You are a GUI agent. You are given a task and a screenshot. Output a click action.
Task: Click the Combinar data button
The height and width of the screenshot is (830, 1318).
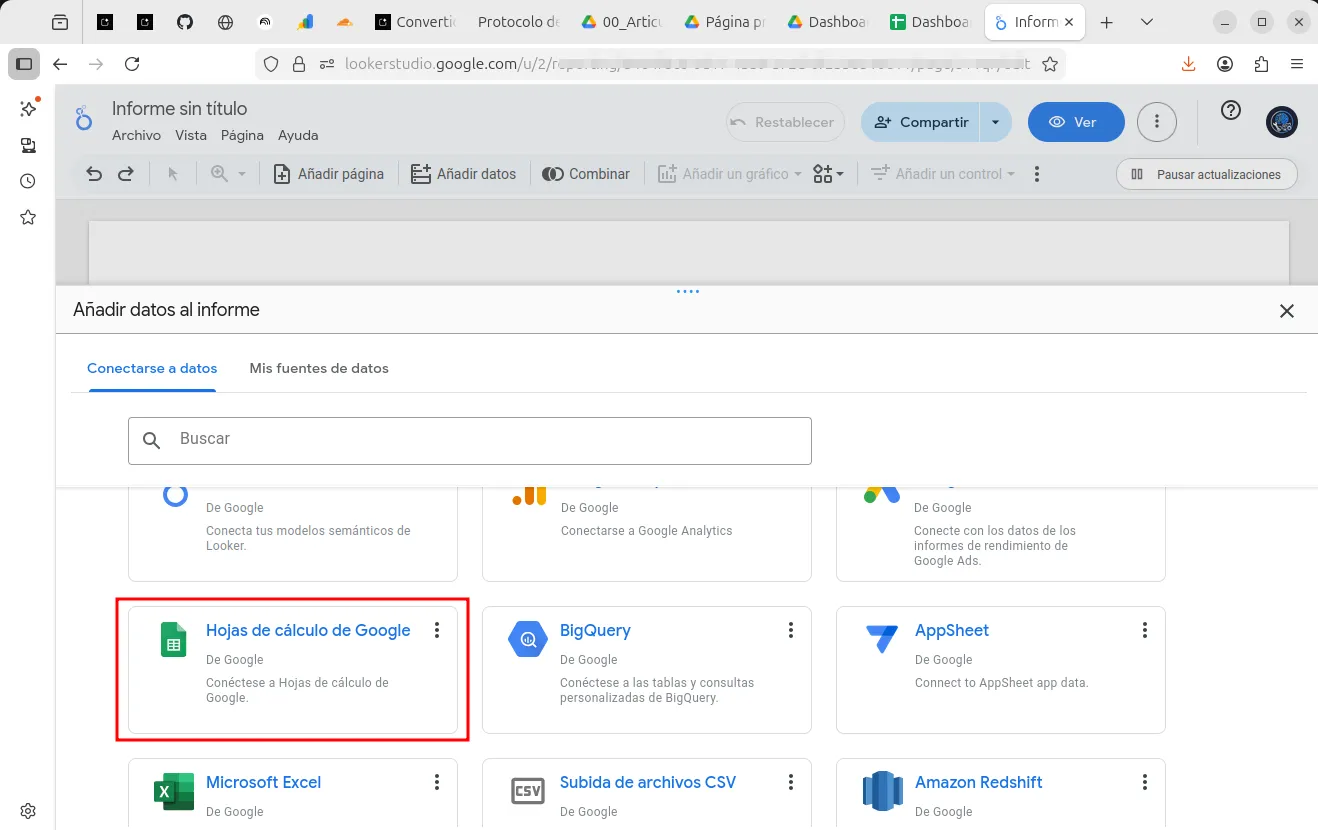[586, 174]
